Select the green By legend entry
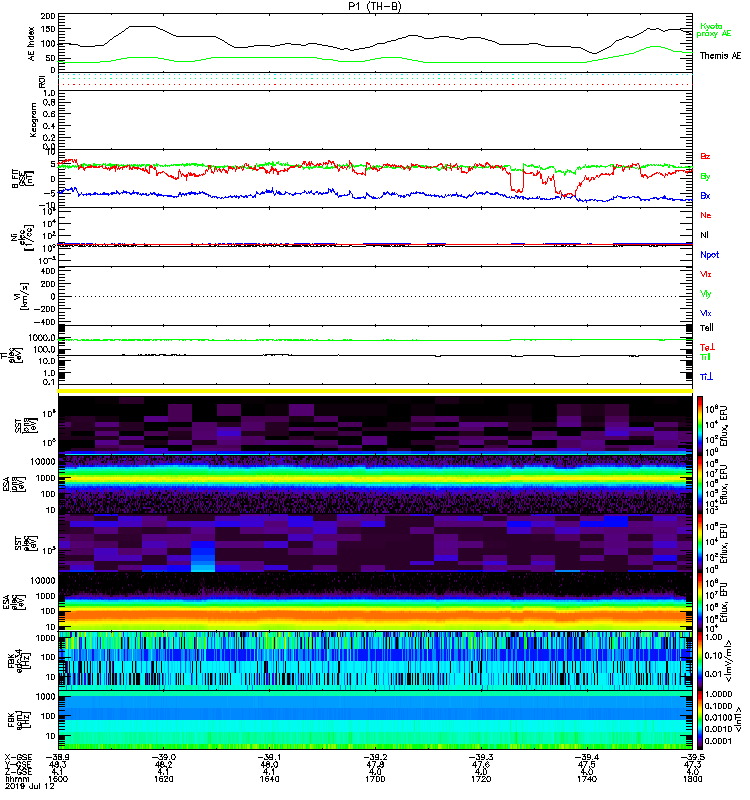Image resolution: width=750 pixels, height=800 pixels. [705, 177]
